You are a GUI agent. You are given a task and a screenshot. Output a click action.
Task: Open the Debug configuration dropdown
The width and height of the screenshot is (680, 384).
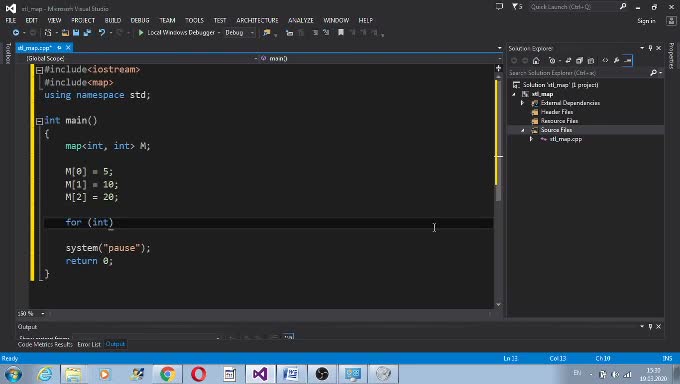click(239, 33)
